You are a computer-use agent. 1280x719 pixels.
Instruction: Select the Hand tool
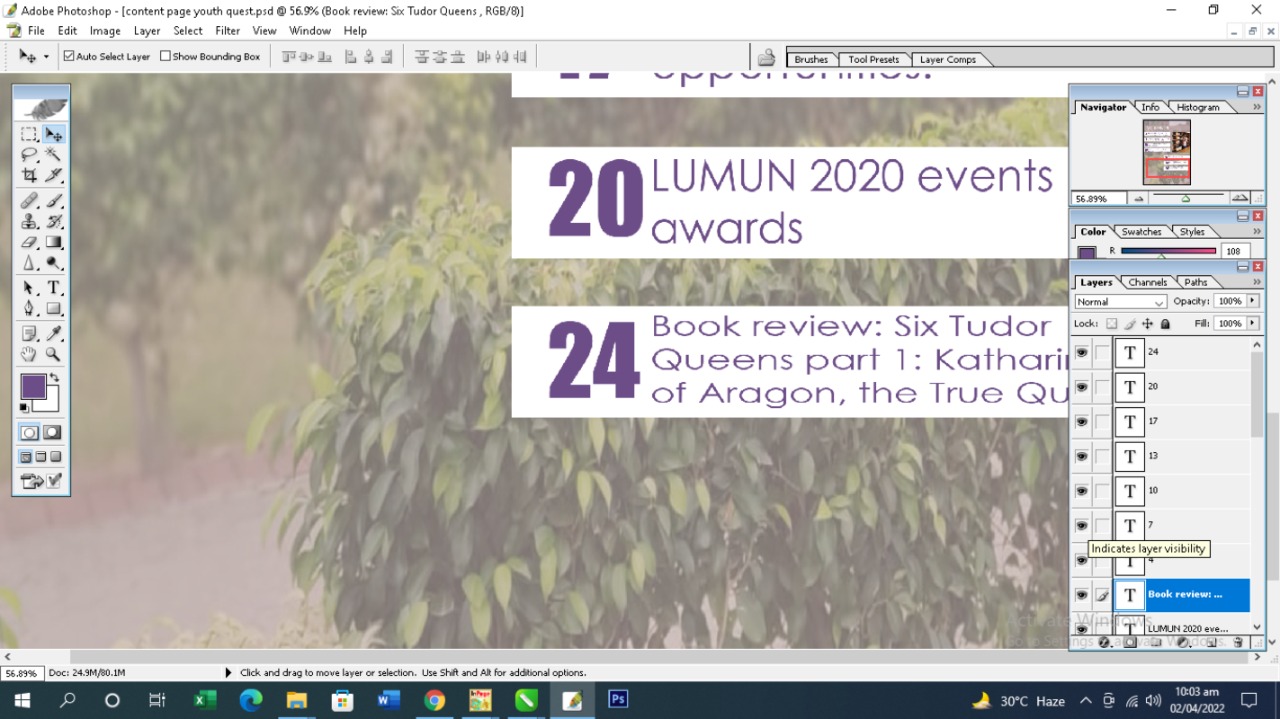click(29, 355)
